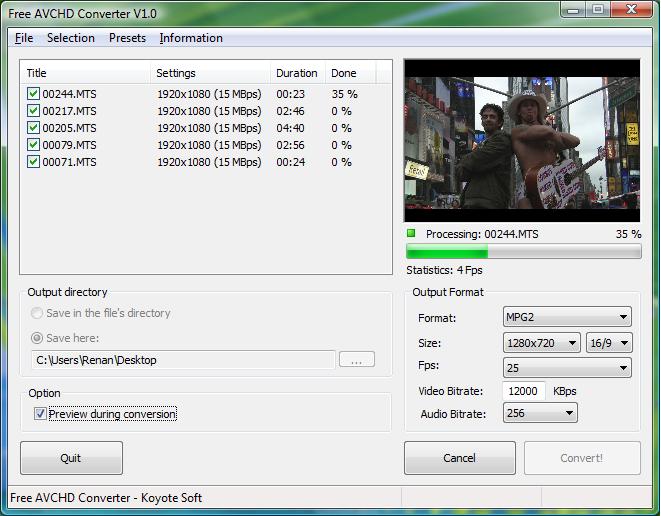Image resolution: width=661 pixels, height=516 pixels.
Task: Click the Quit button
Action: tap(71, 458)
